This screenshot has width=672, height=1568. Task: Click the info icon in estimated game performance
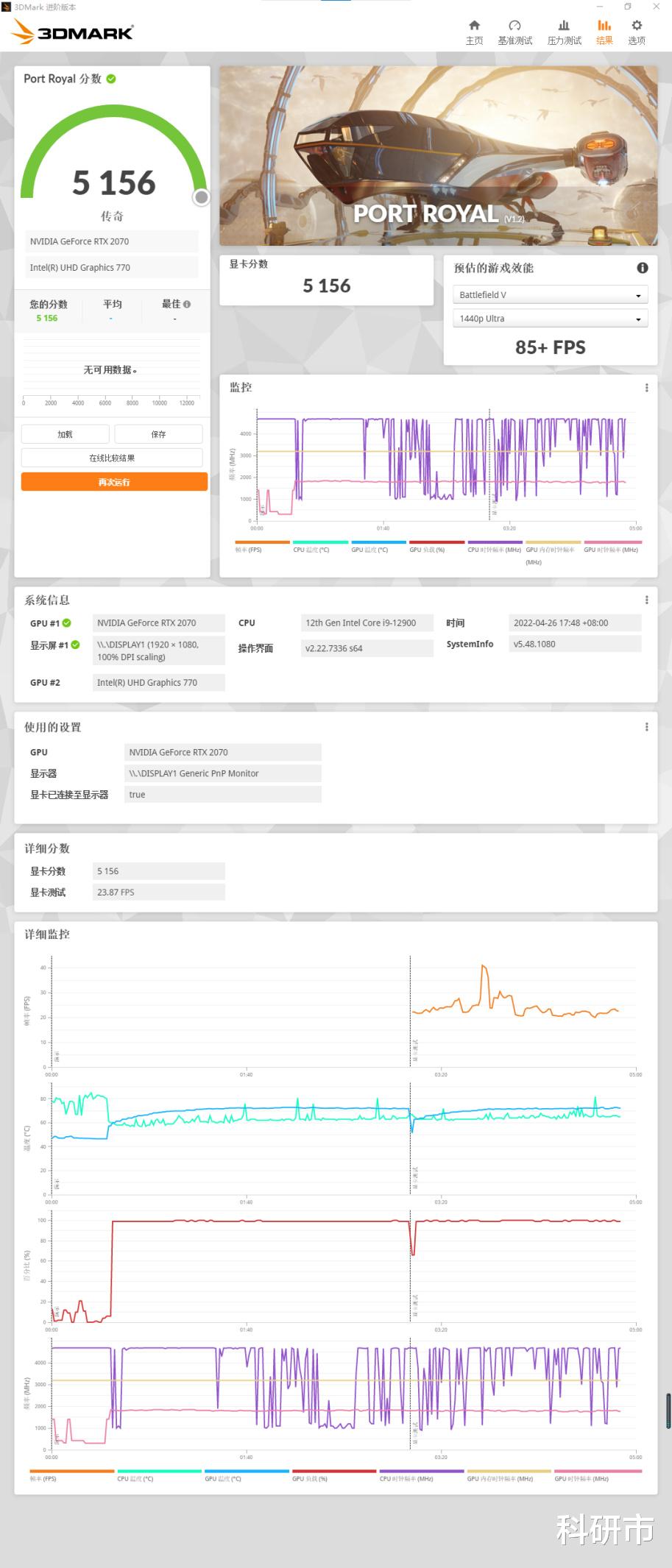pos(642,268)
